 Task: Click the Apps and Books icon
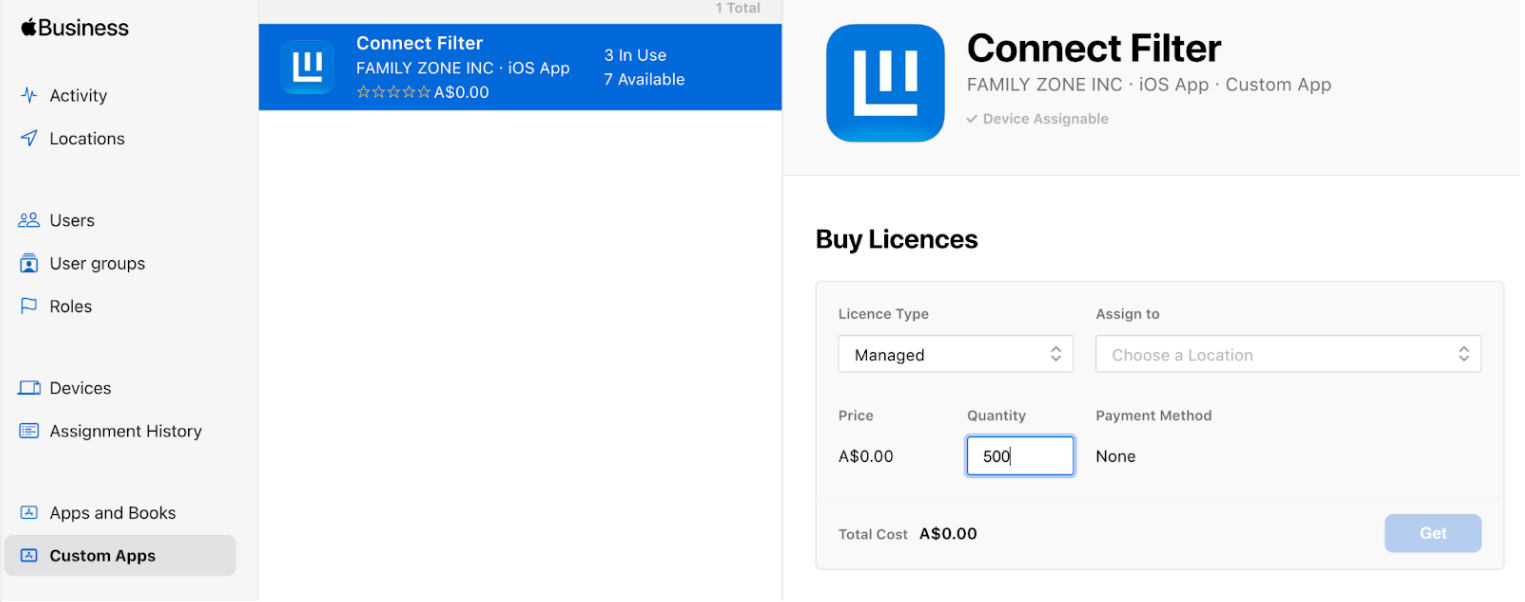[x=29, y=513]
